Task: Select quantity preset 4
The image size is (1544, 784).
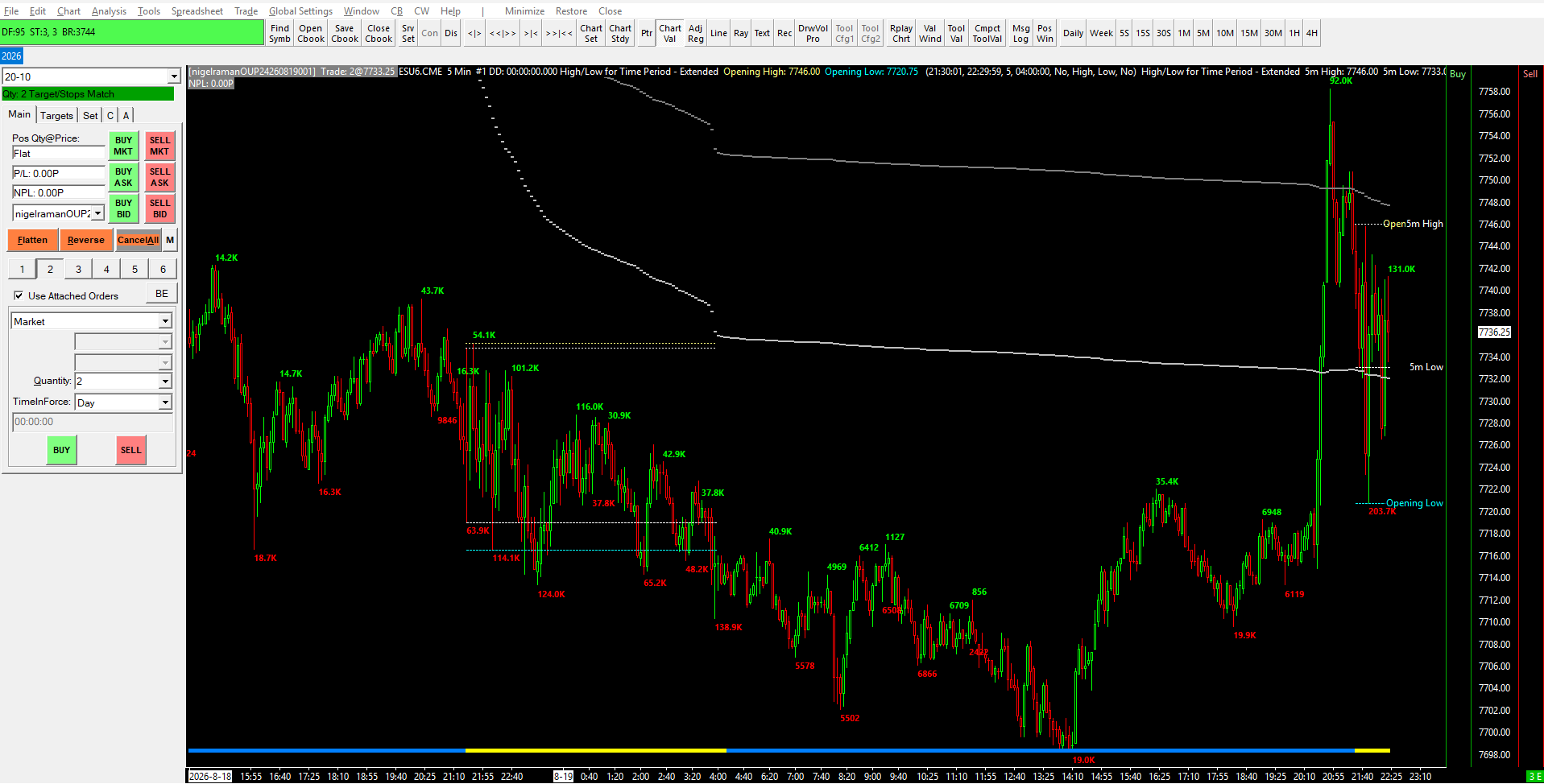Action: pyautogui.click(x=106, y=269)
